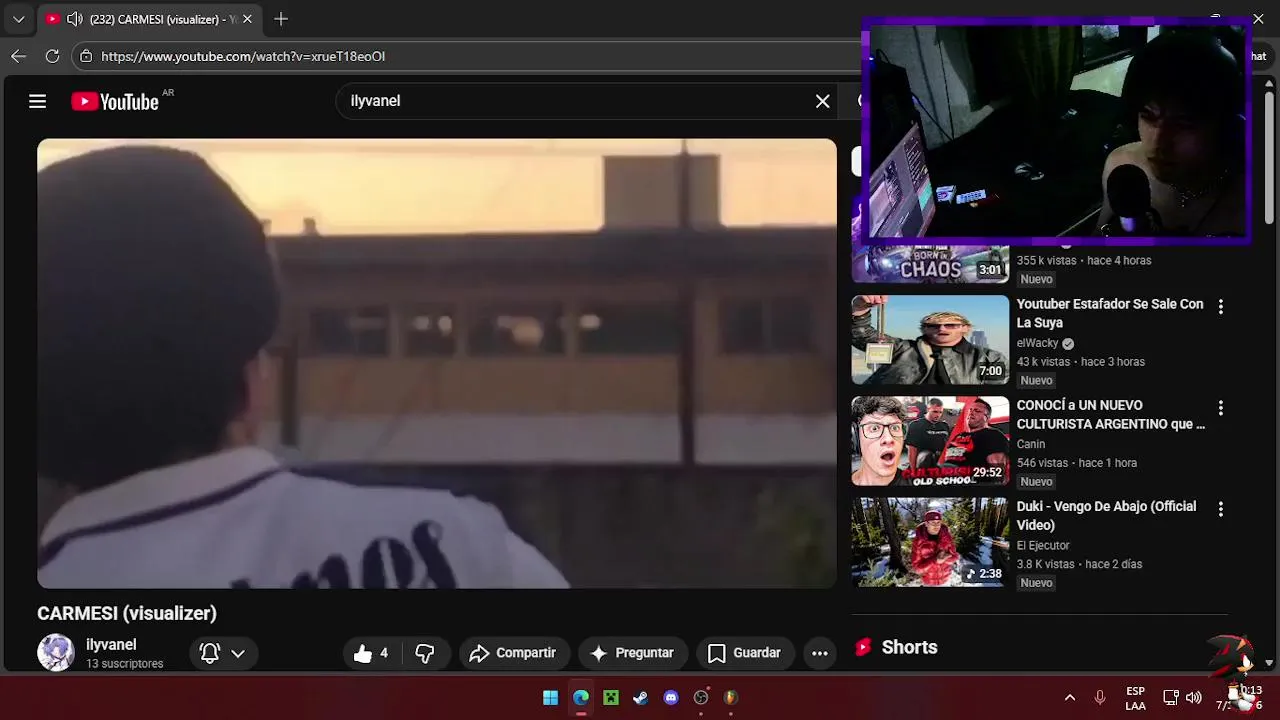Click the video player area
Screen dimensions: 1280x720
pos(437,363)
